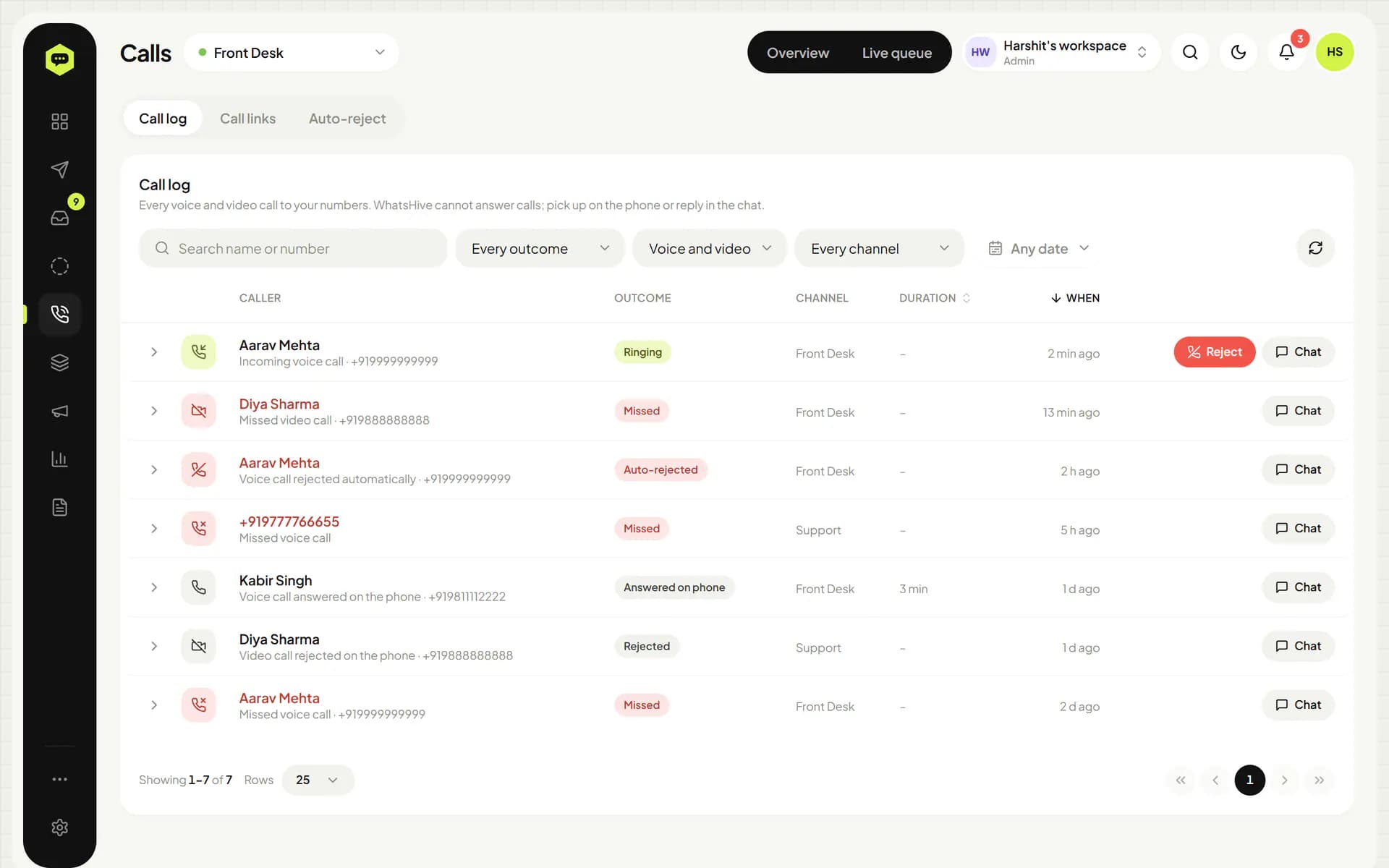This screenshot has width=1389, height=868.
Task: Open the three-dots more menu in sidebar
Action: click(59, 779)
